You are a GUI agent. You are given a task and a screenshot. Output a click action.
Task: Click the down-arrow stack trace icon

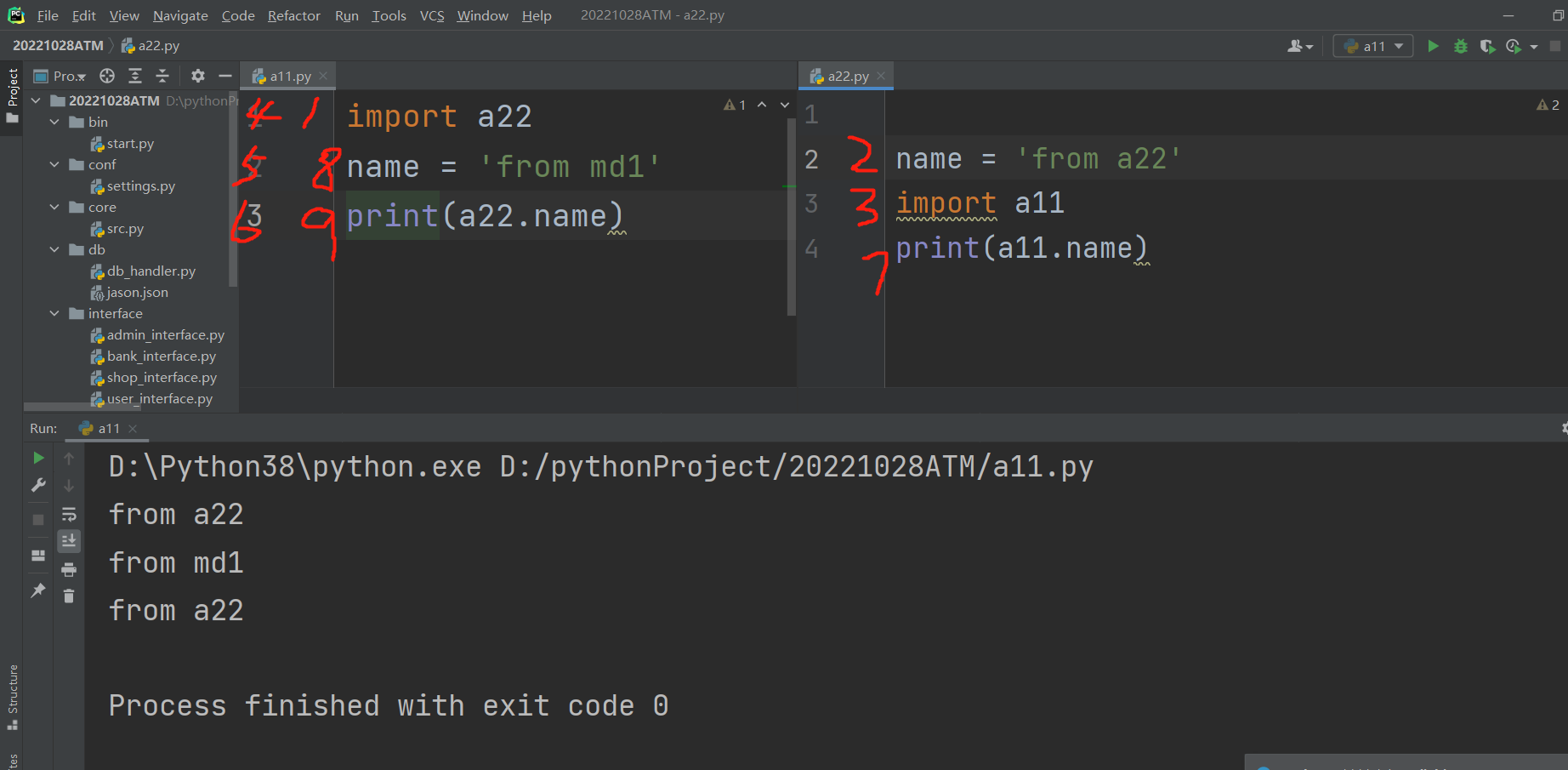pos(69,486)
